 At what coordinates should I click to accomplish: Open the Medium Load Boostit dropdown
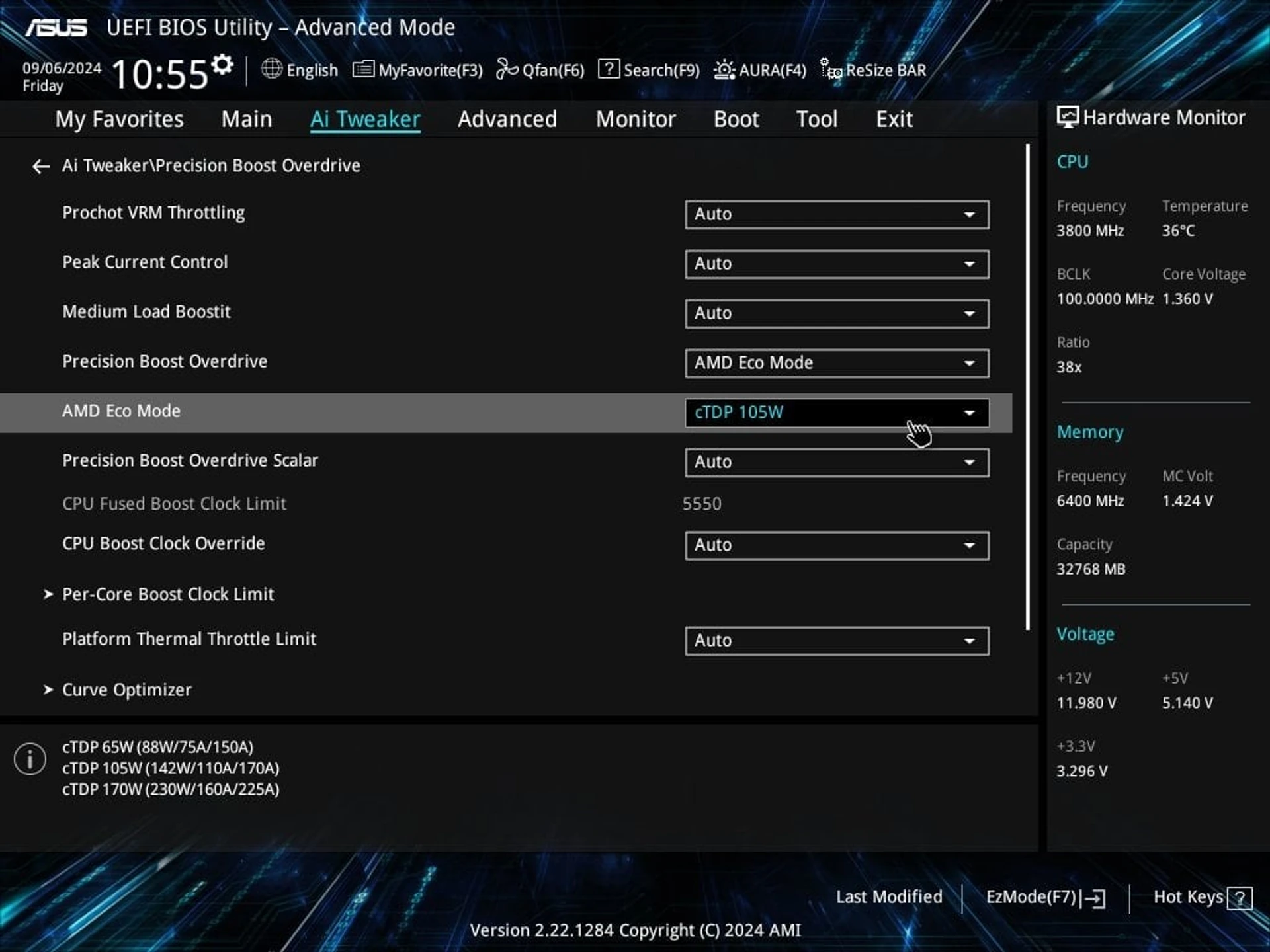pyautogui.click(x=837, y=314)
